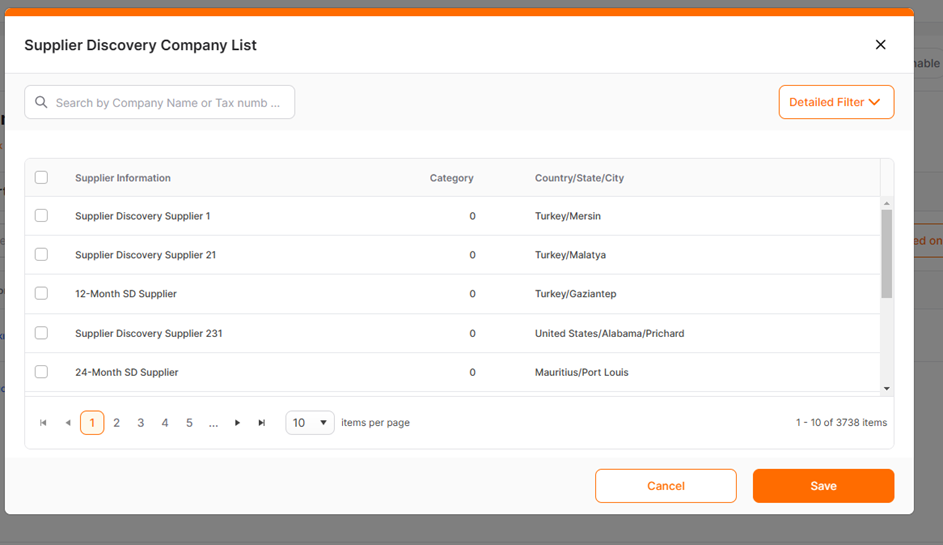Click category value 0 for Supplier 231
The width and height of the screenshot is (943, 545).
(472, 333)
